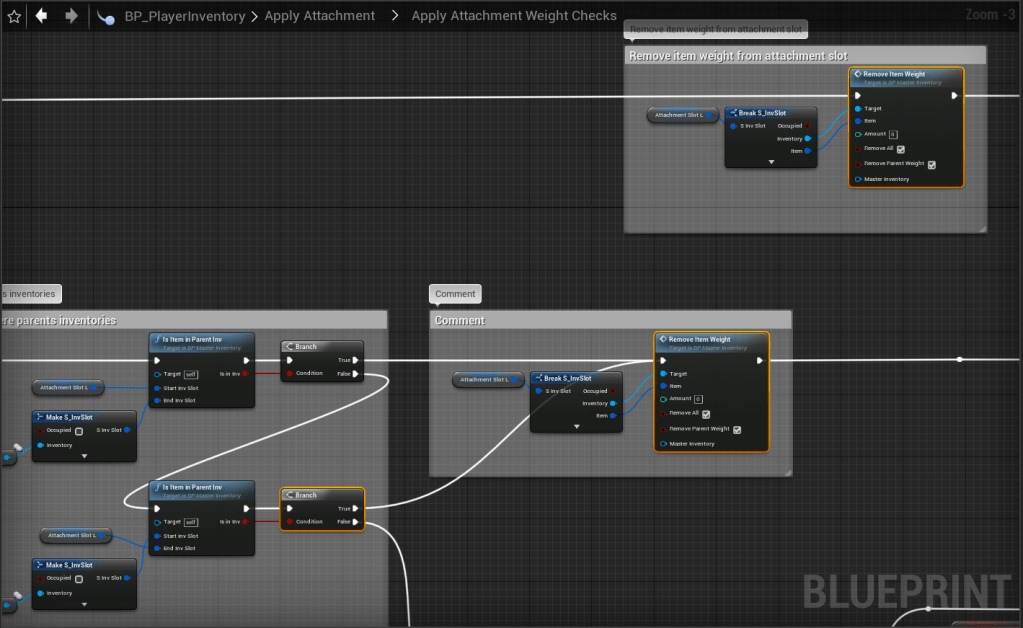Toggle Remove Parent Weight on lower Remove Item Weight
Image resolution: width=1023 pixels, height=628 pixels.
[x=737, y=430]
